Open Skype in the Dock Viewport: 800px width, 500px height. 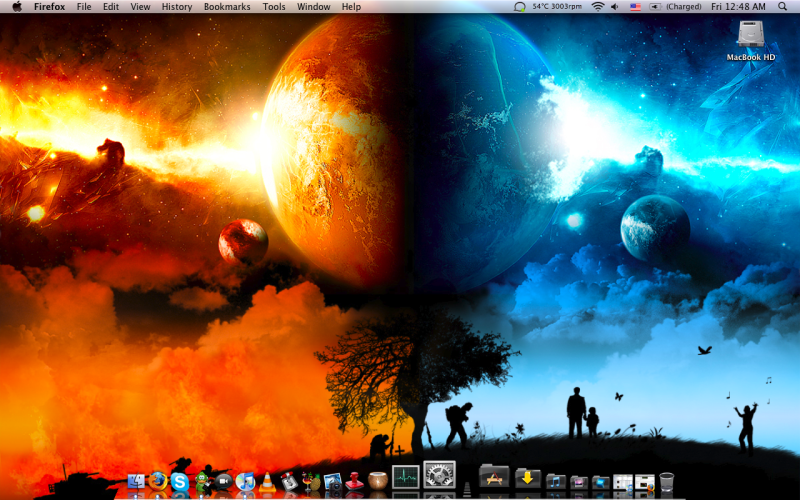pos(180,481)
